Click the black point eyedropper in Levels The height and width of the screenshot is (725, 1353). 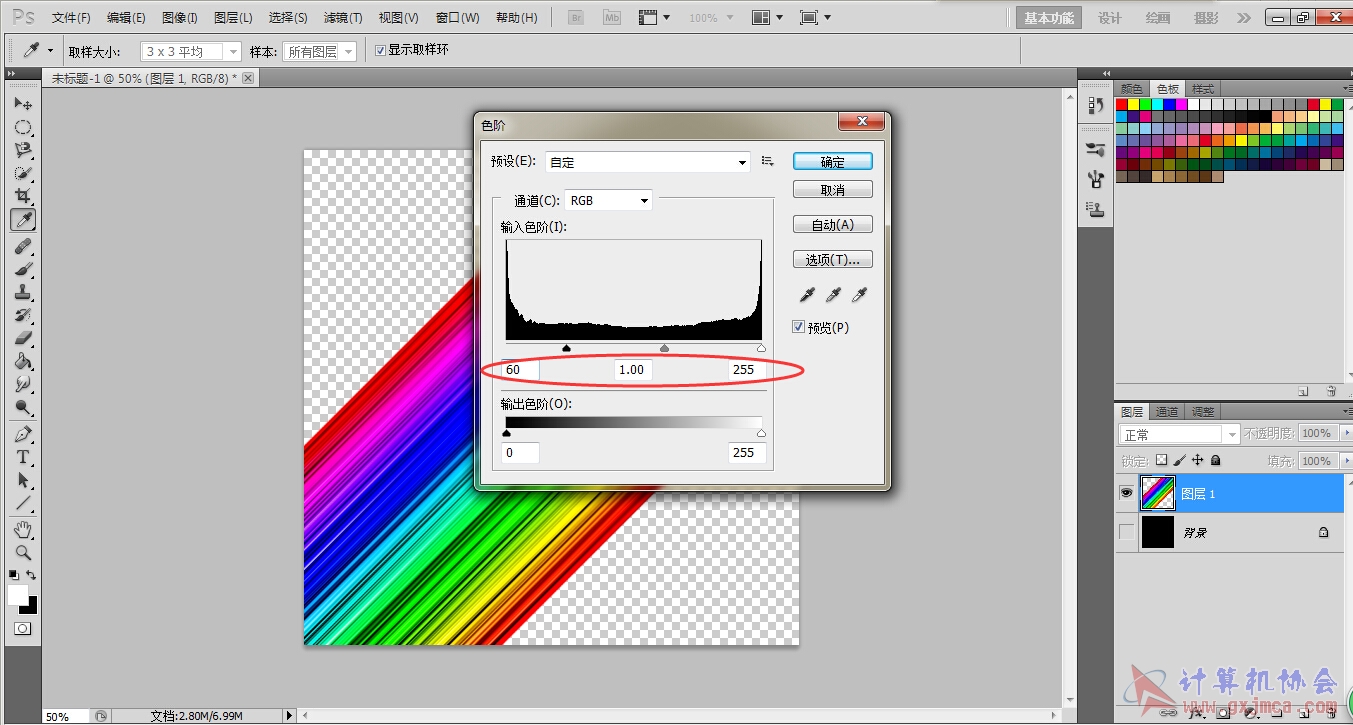[x=805, y=295]
